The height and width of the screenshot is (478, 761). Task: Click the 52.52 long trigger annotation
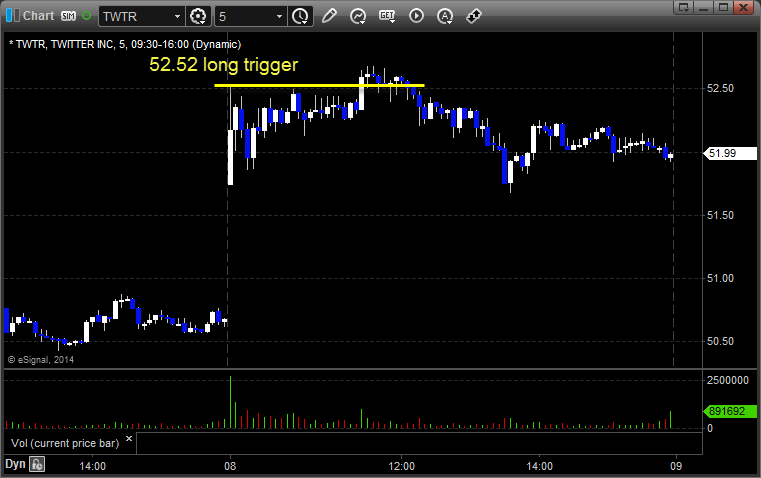(x=224, y=65)
